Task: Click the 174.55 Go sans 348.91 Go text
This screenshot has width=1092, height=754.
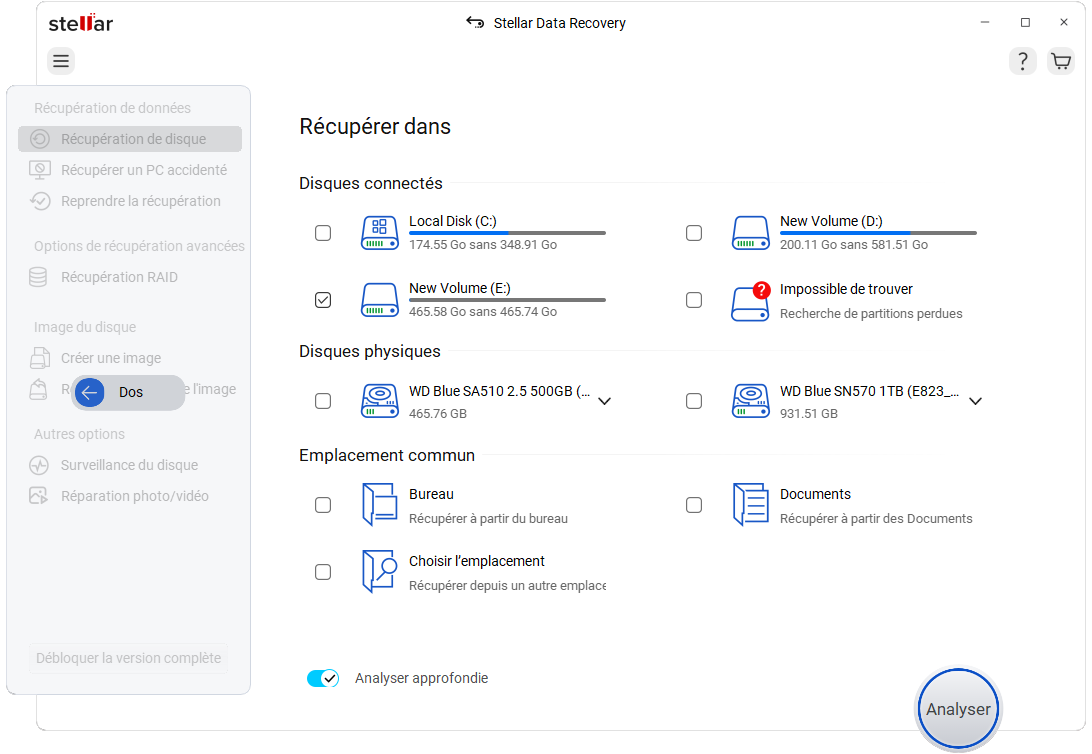Action: tap(483, 244)
